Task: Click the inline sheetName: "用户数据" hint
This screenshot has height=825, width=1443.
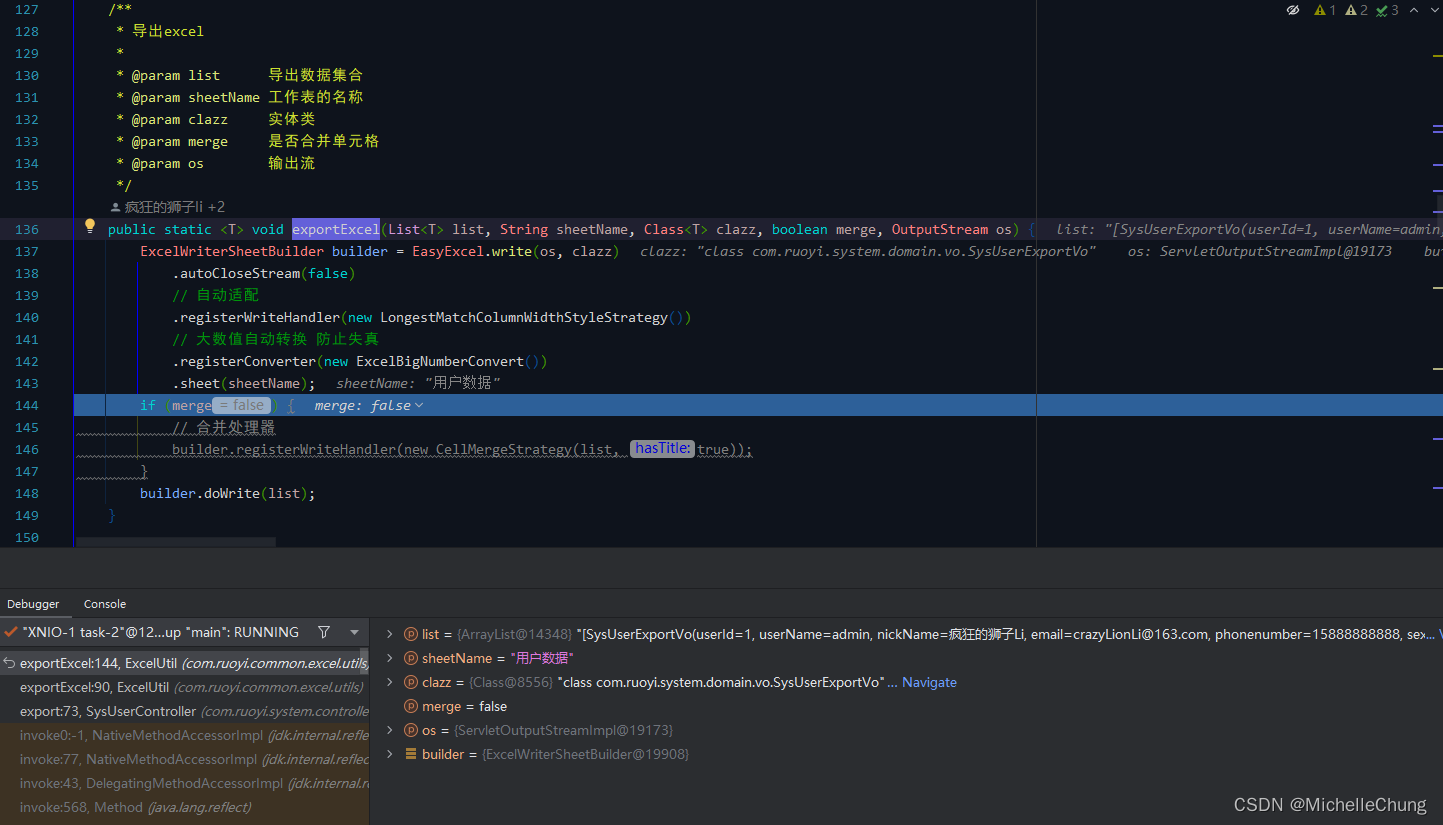Action: [418, 383]
